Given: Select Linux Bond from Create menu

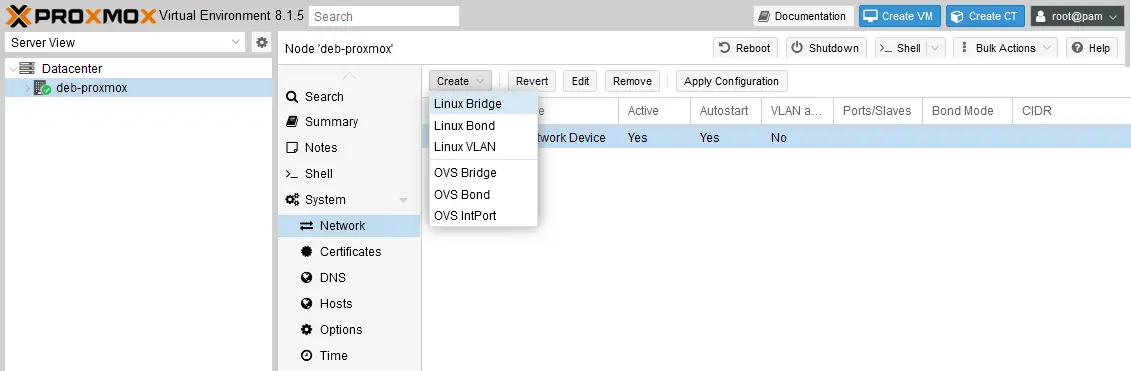Looking at the screenshot, I should tap(483, 126).
